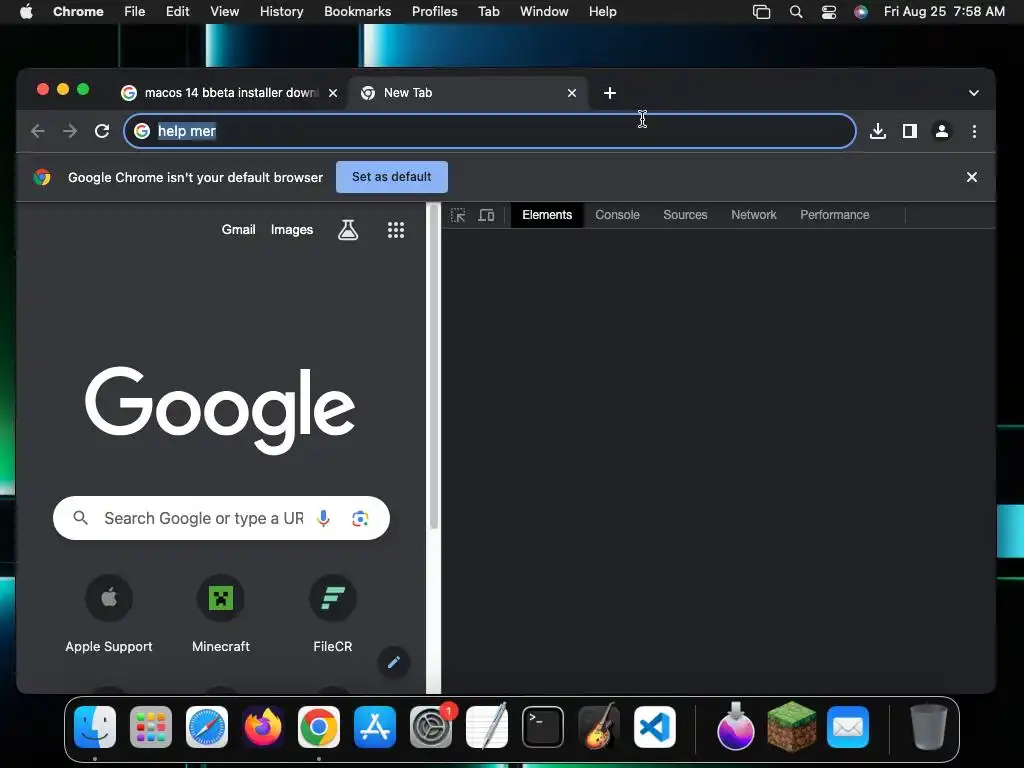Click the address bar with help mer
1024x768 pixels.
click(x=490, y=131)
